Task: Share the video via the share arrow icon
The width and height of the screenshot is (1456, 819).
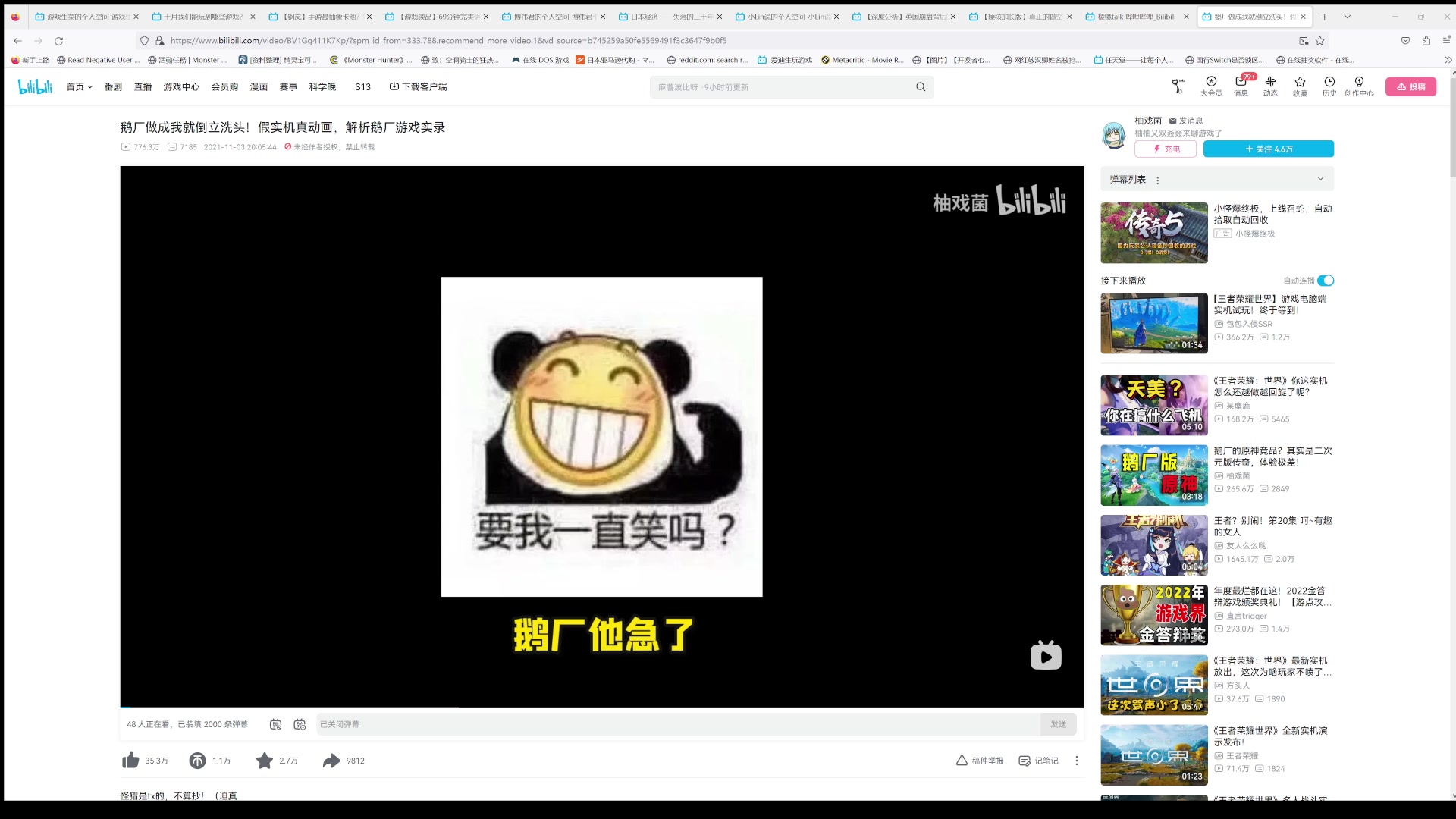Action: pyautogui.click(x=332, y=761)
